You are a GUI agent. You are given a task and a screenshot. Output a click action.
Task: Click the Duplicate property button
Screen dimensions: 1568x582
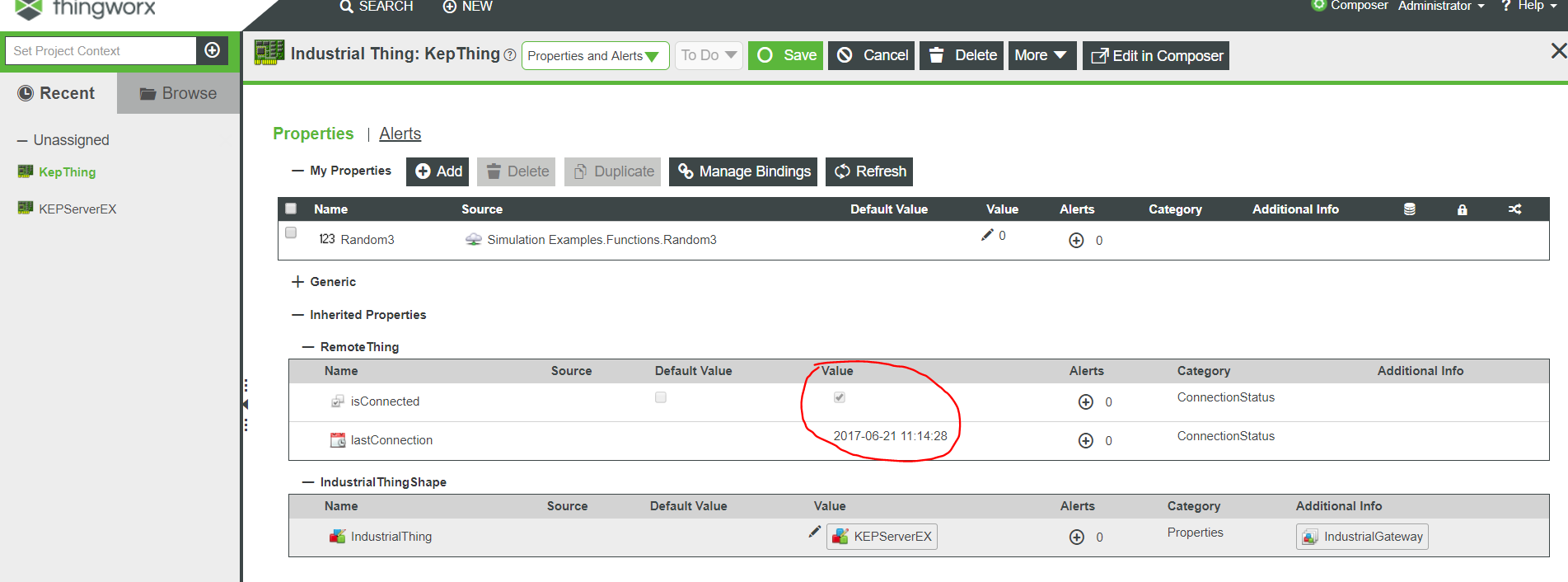[x=612, y=171]
